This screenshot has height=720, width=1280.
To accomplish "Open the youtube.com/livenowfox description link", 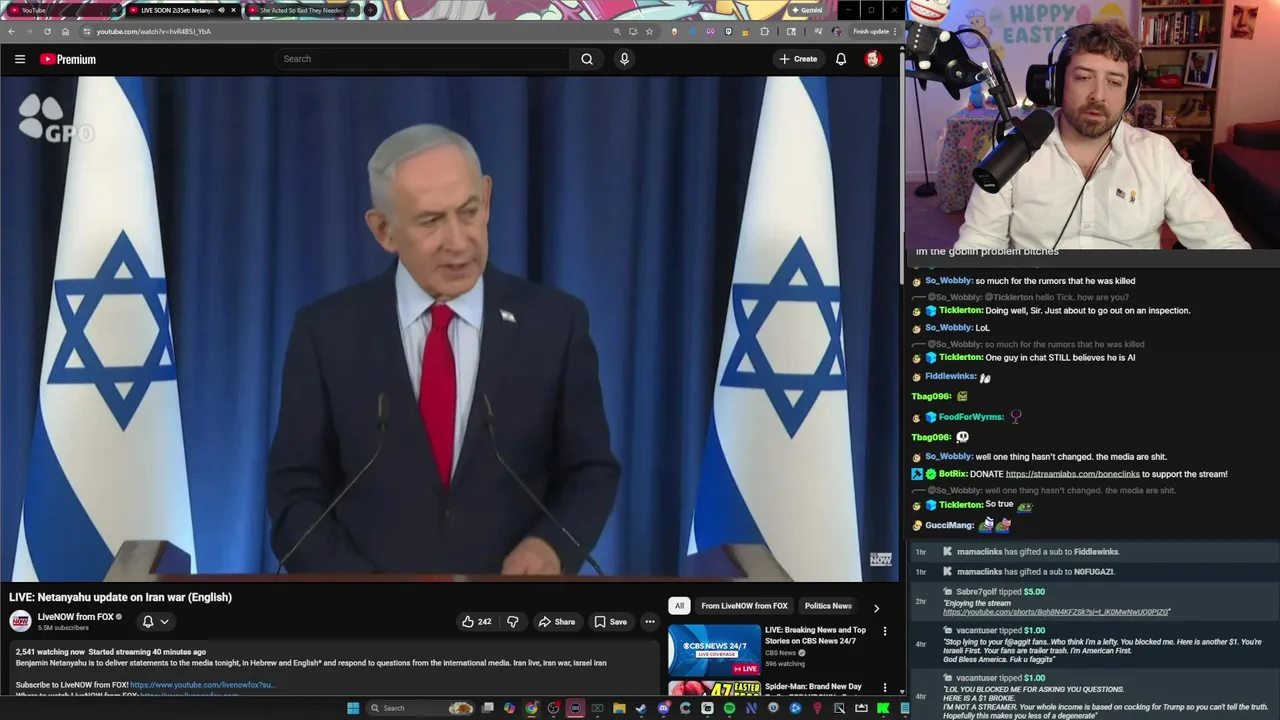I will 201,685.
